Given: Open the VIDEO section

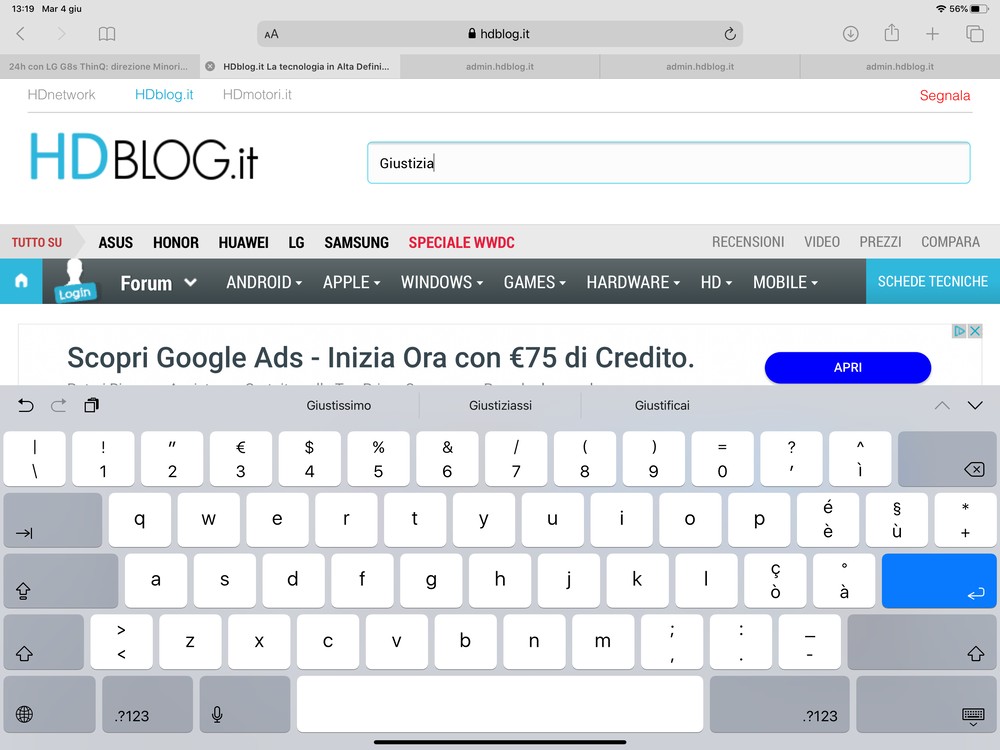Looking at the screenshot, I should pos(821,242).
